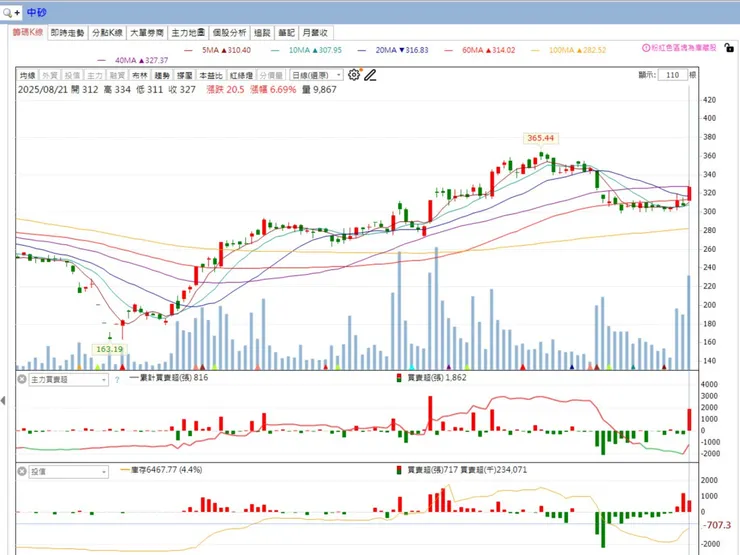
Task: Click the 粉紅色區塊 pink note link
Action: (x=683, y=48)
